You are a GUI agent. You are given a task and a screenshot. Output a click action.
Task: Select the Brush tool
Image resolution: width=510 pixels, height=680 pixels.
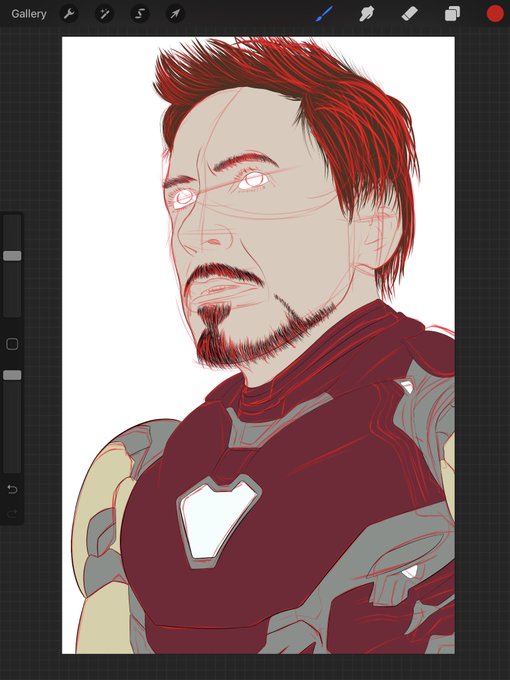[324, 14]
